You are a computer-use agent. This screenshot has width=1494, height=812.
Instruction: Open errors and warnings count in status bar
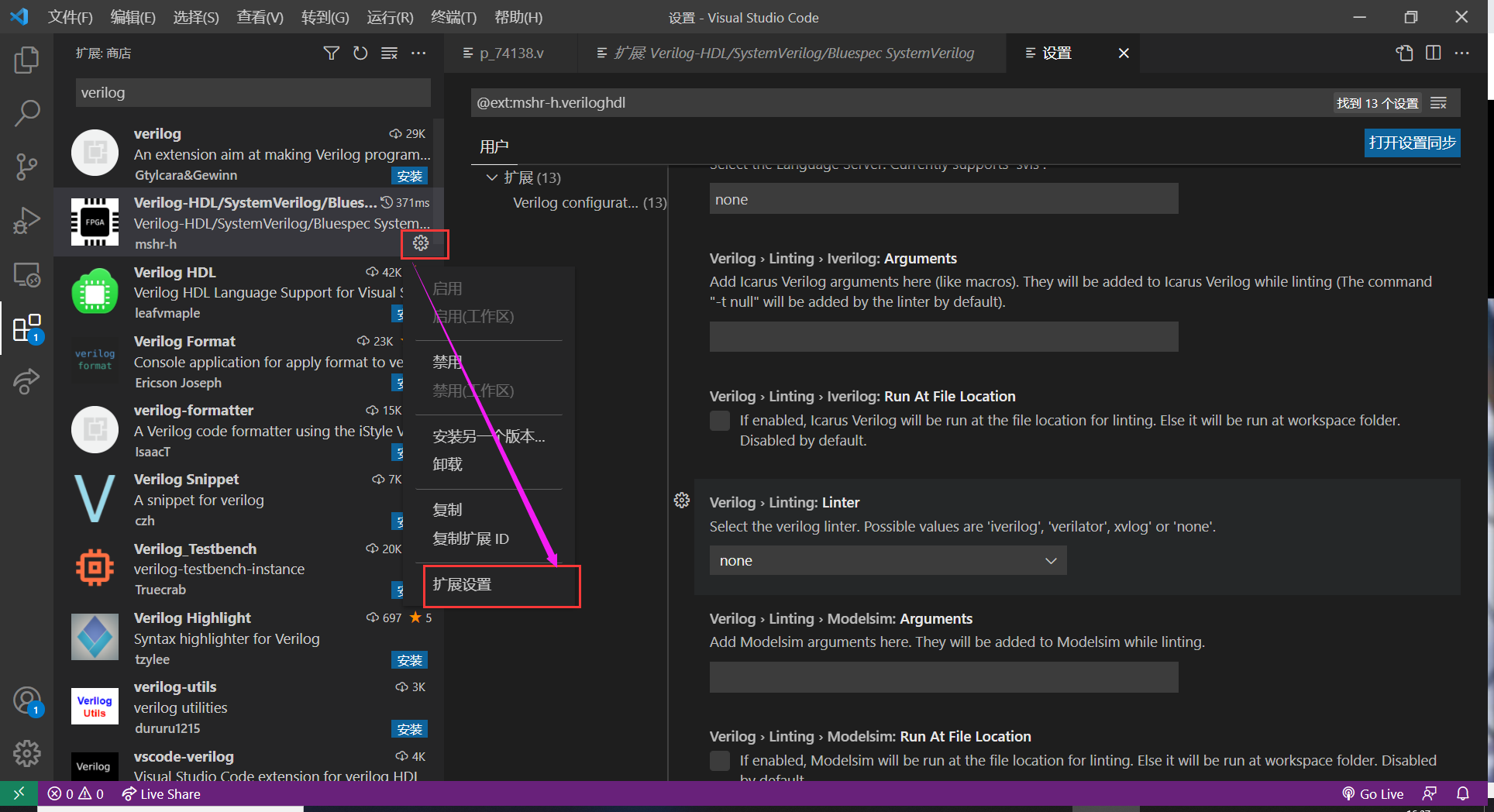[x=76, y=793]
